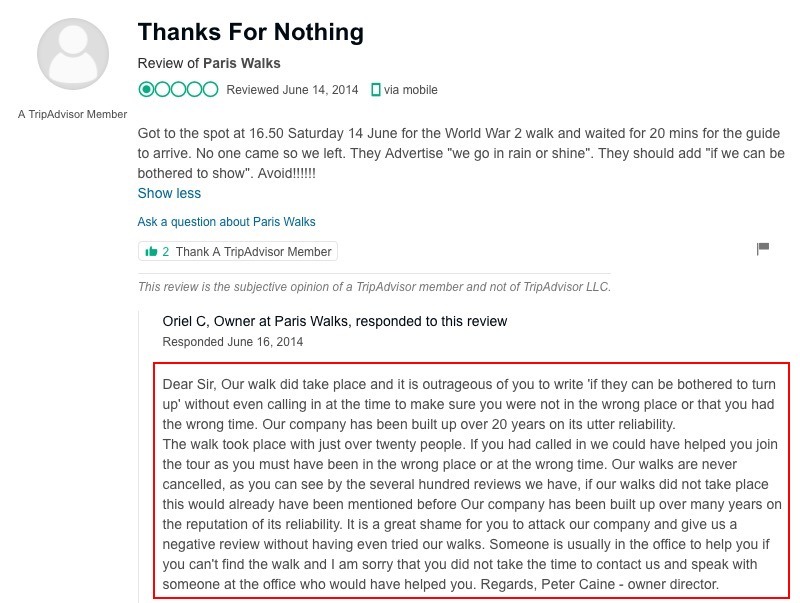The height and width of the screenshot is (603, 800).
Task: Open the "Thanks For Nothing" review title
Action: [250, 32]
